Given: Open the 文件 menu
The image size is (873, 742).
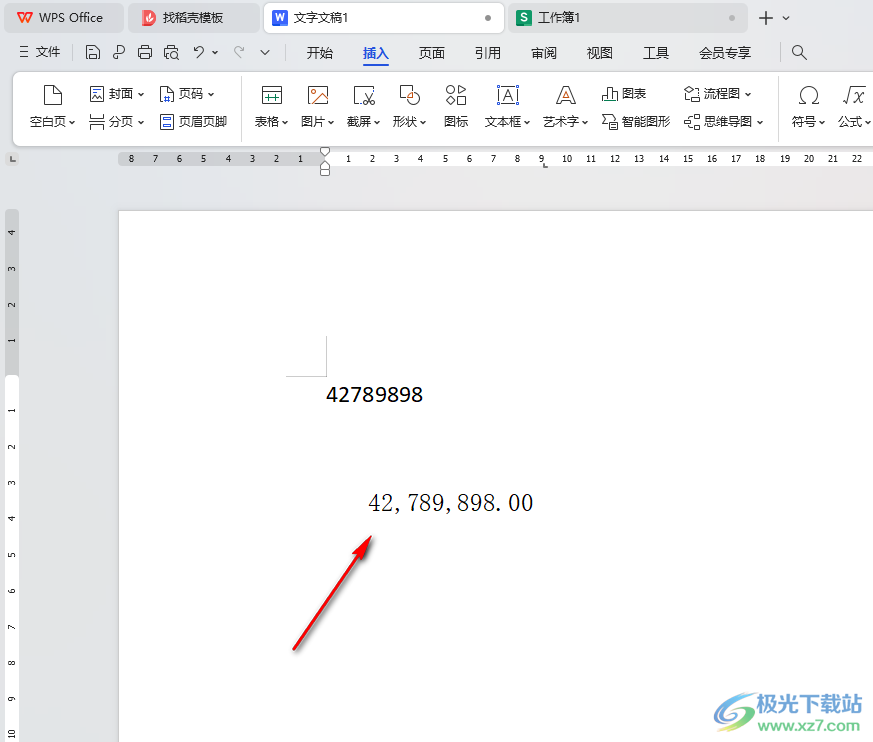Looking at the screenshot, I should coord(48,52).
